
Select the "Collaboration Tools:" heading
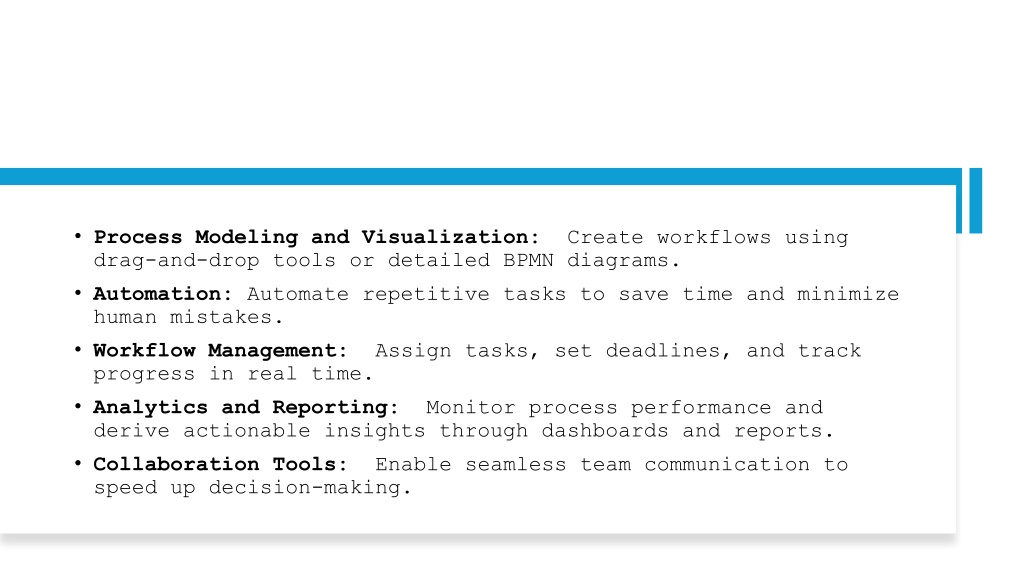click(x=220, y=464)
